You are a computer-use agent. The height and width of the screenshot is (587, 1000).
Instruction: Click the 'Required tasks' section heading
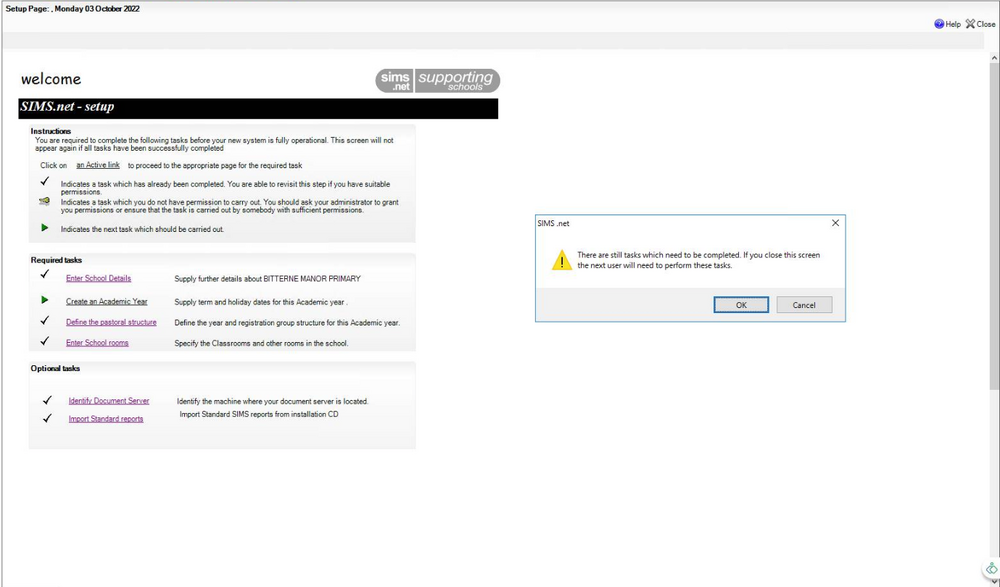coord(56,260)
